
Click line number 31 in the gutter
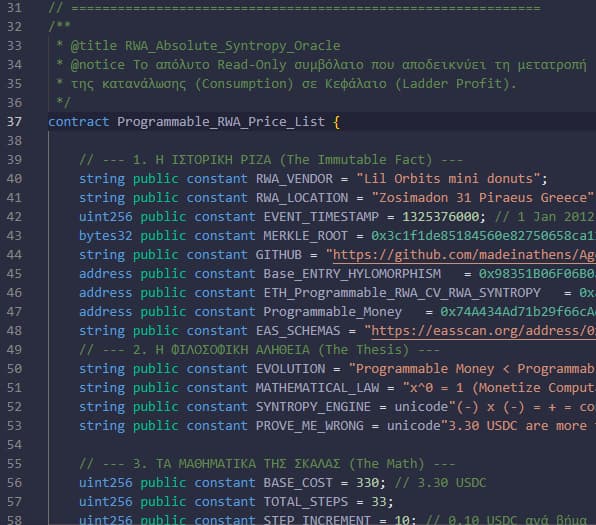click(x=14, y=8)
